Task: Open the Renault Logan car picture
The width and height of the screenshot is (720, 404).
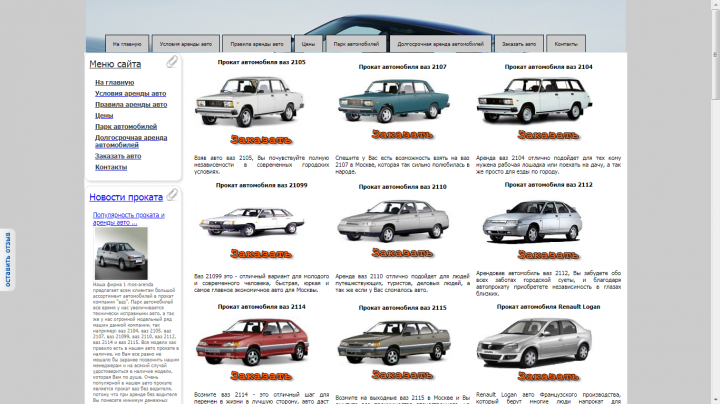Action: click(x=534, y=343)
